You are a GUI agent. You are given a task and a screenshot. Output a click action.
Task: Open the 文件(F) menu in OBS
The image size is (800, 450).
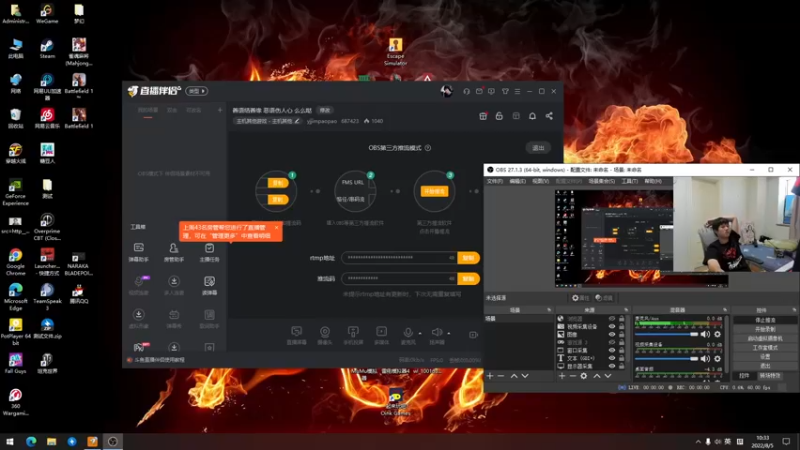point(494,181)
